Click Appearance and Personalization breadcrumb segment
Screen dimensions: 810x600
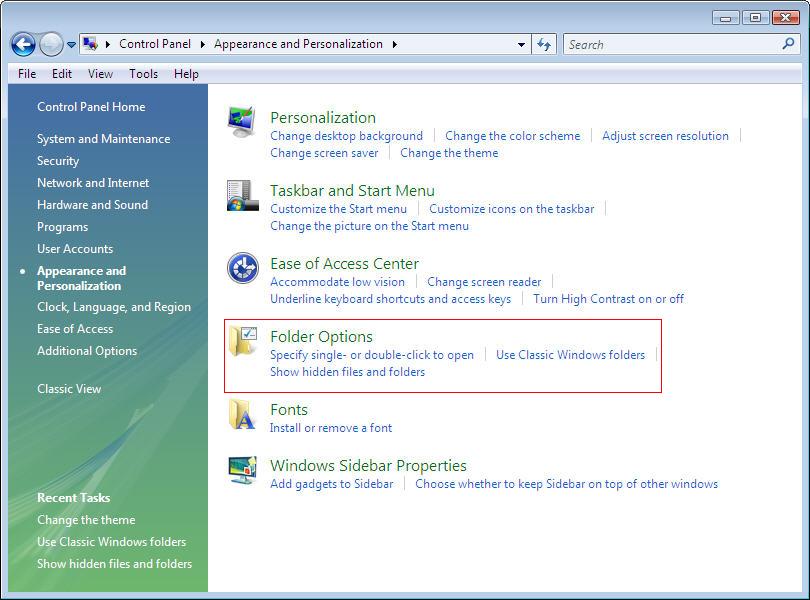coord(299,44)
